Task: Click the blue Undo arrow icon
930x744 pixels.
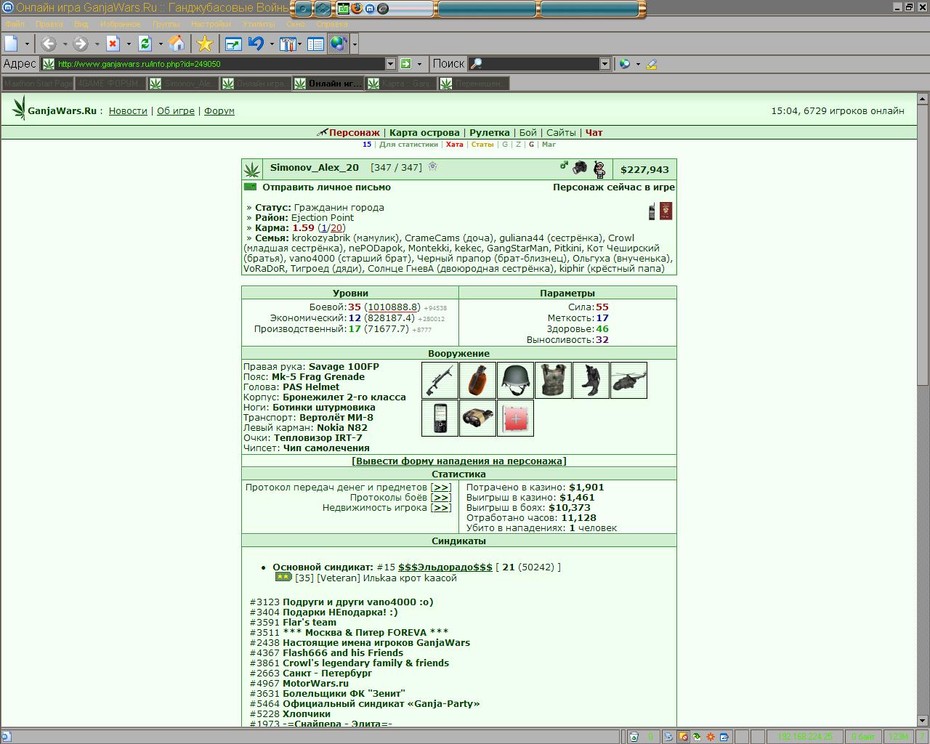Action: click(x=256, y=43)
